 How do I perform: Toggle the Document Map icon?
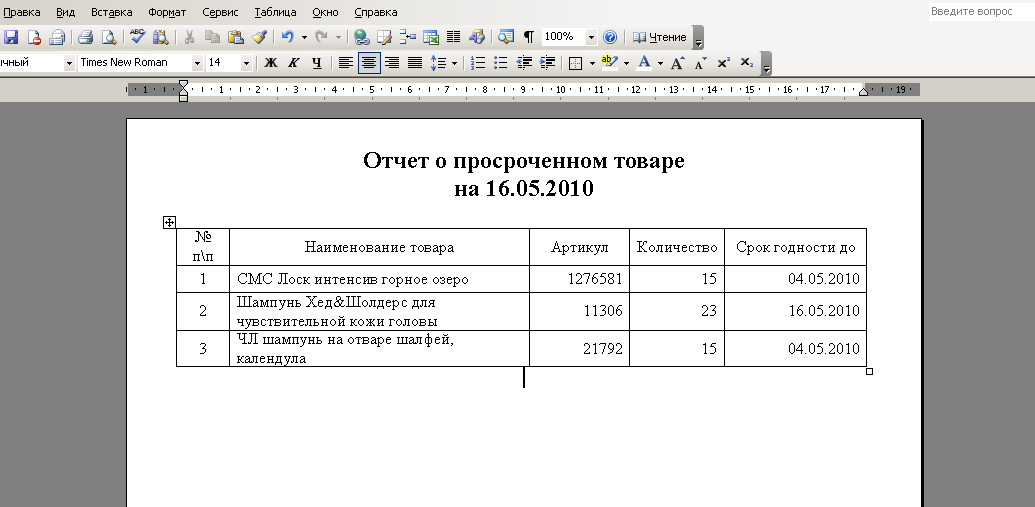506,37
